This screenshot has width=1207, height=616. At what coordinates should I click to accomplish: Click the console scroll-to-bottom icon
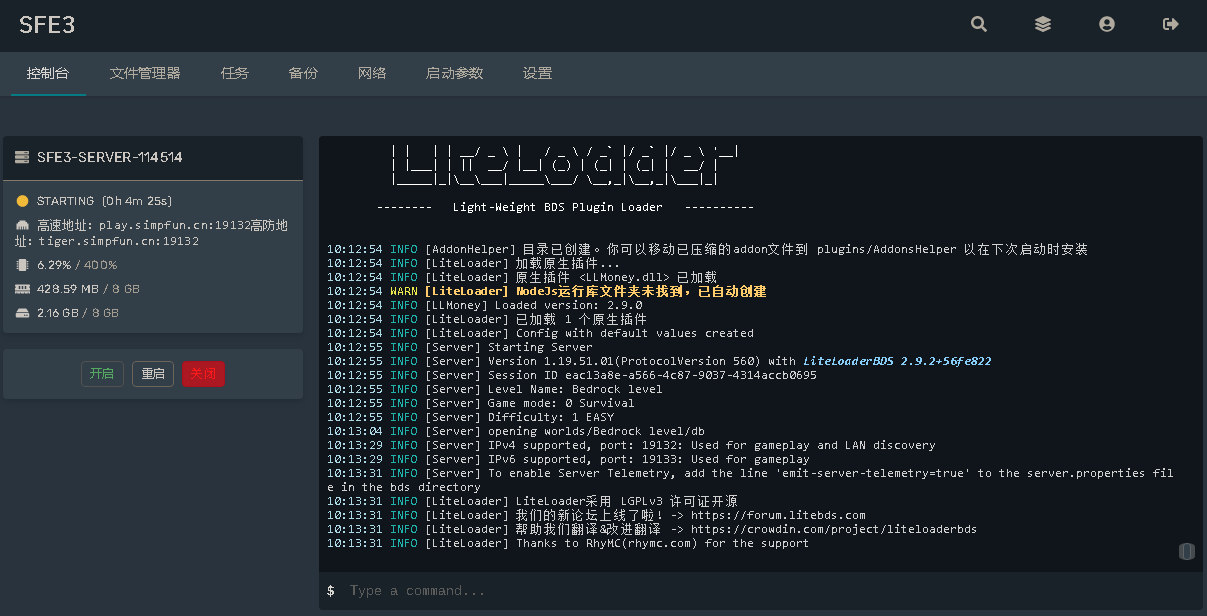pyautogui.click(x=1187, y=551)
